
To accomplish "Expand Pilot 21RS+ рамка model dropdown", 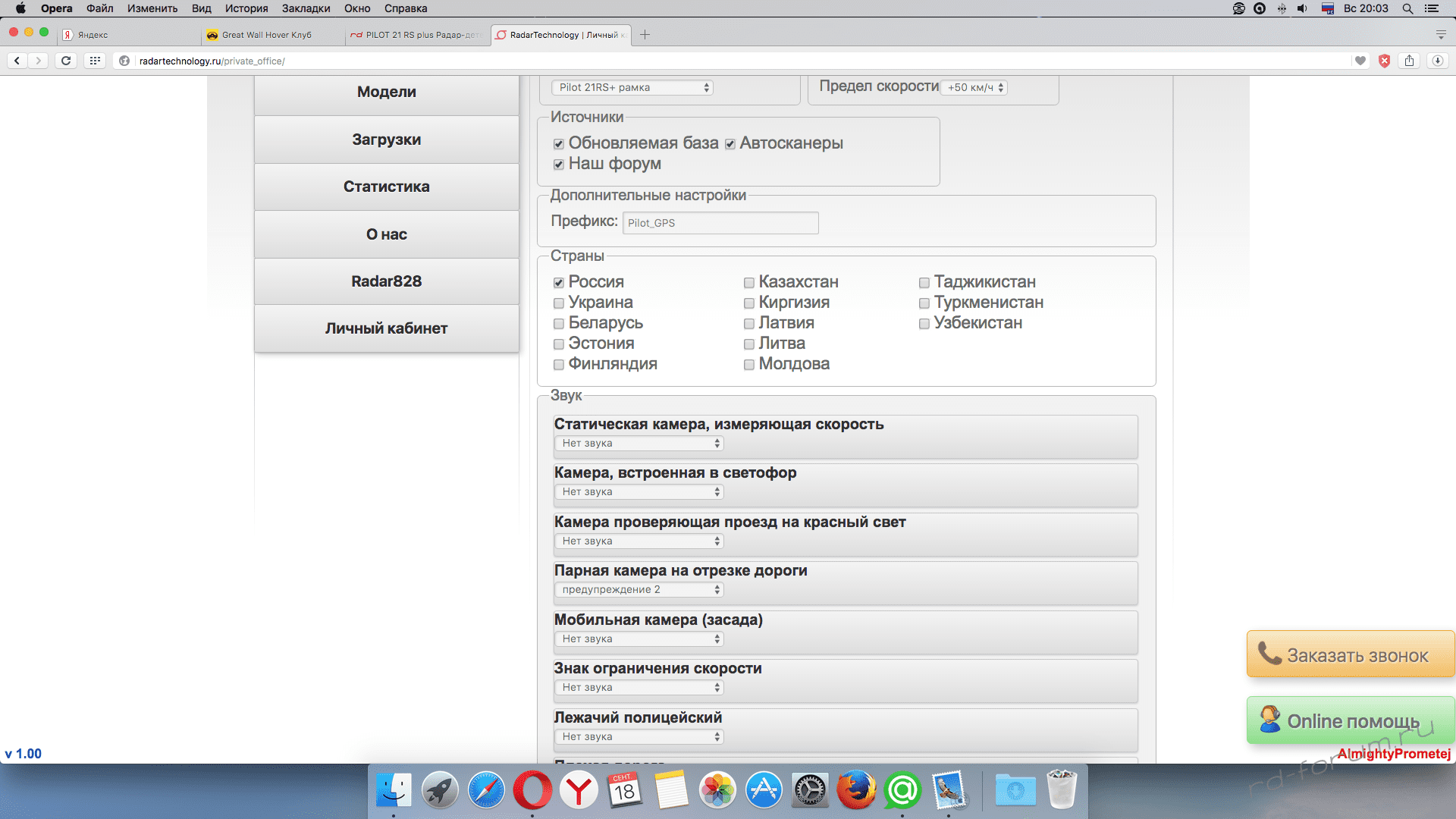I will click(632, 87).
